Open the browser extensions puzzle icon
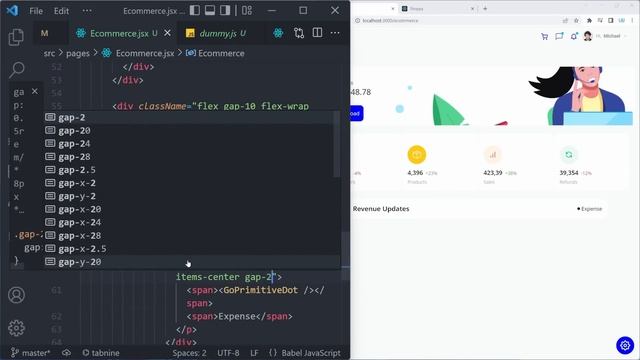Viewport: 640px width, 360px height. click(x=589, y=20)
